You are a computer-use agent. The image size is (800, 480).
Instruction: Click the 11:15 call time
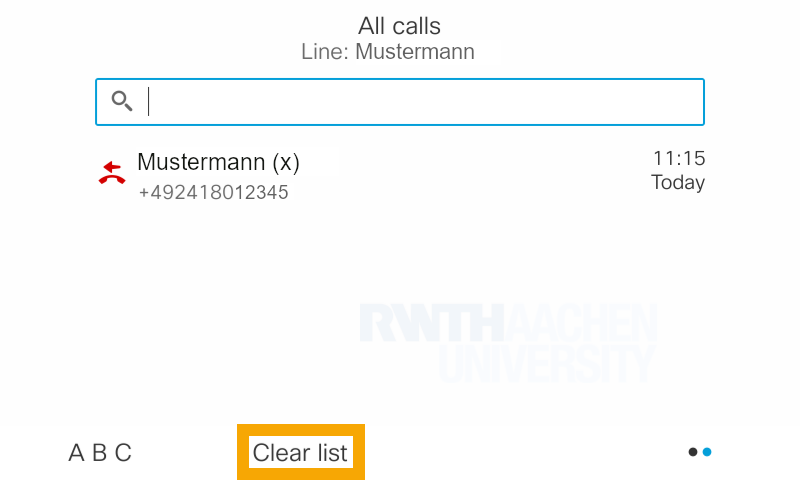679,158
